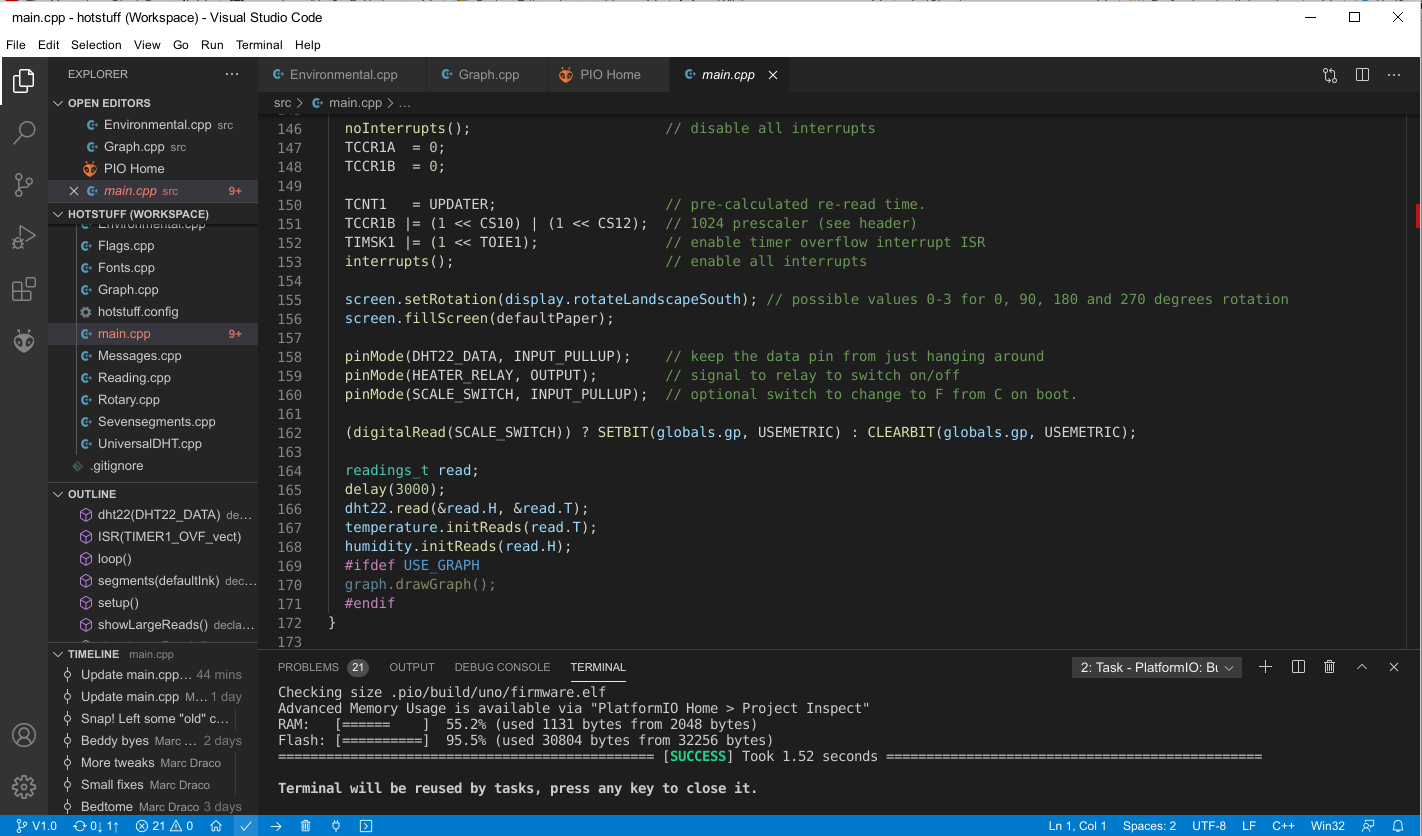Open the Selection menu

[x=96, y=45]
